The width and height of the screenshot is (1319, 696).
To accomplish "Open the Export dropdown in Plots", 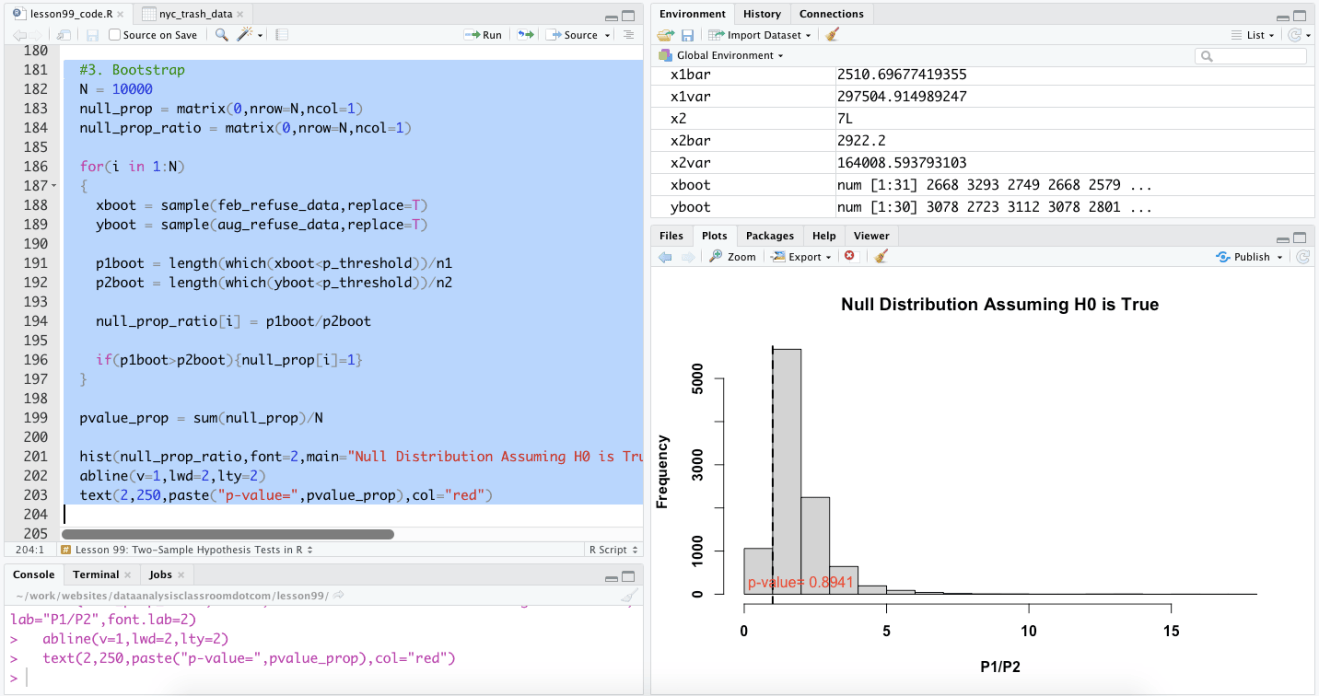I will pos(802,257).
